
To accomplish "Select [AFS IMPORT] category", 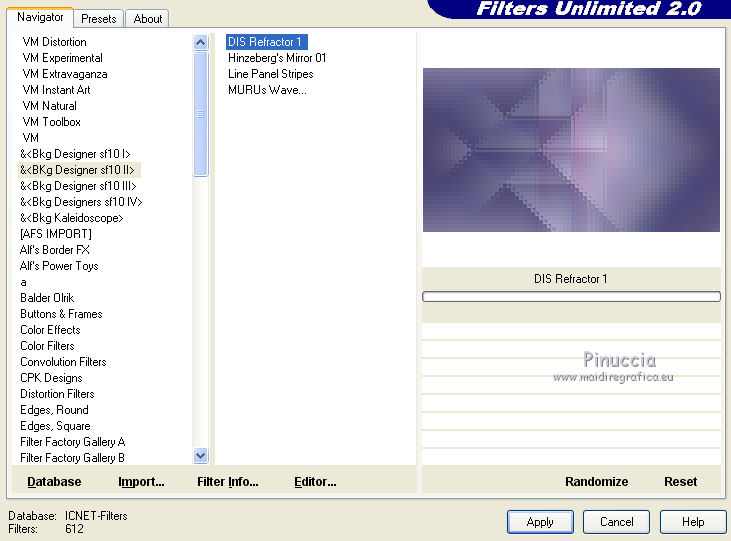I will point(55,234).
